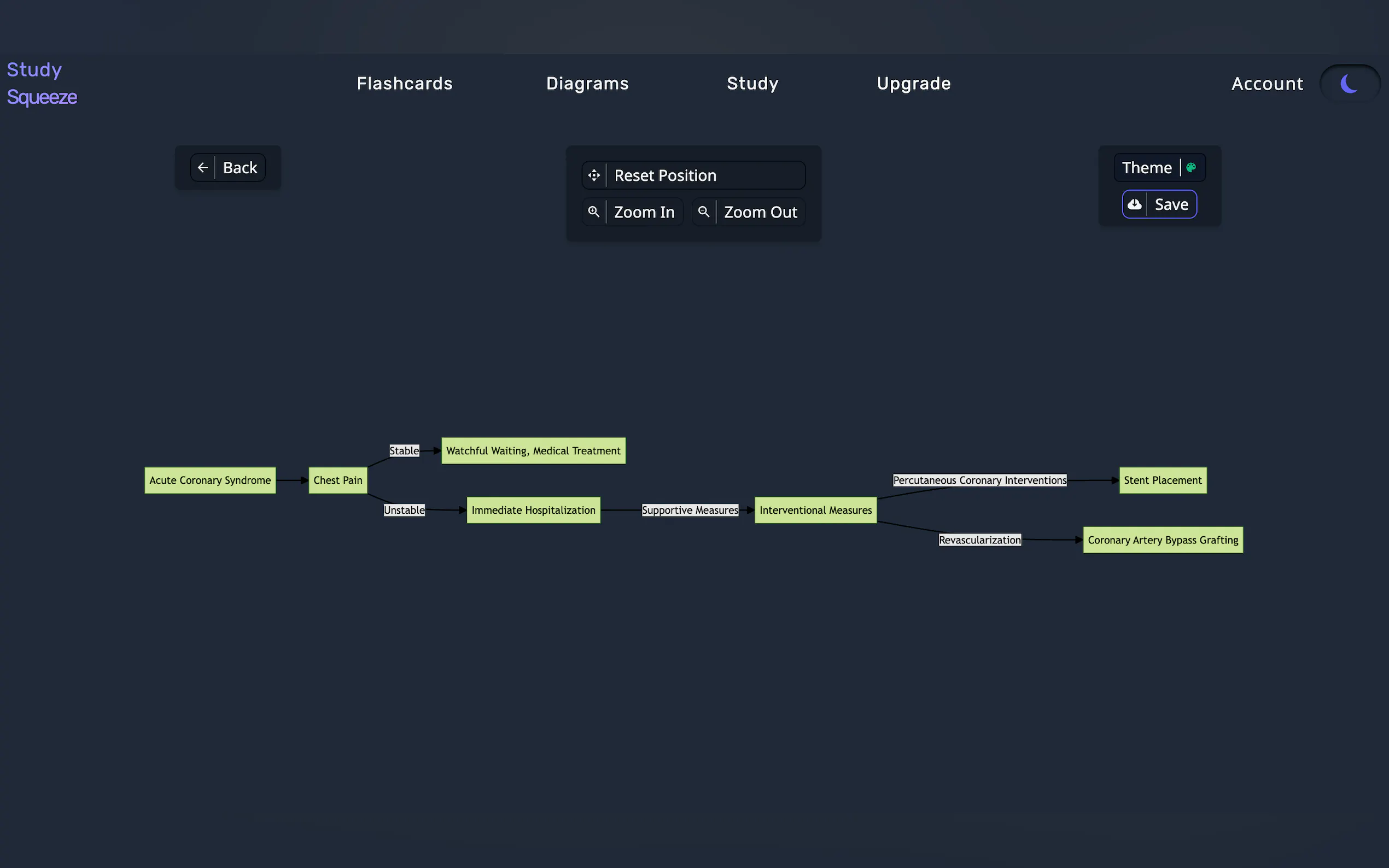Toggle dark mode moon switch
Image resolution: width=1389 pixels, height=868 pixels.
[1350, 84]
